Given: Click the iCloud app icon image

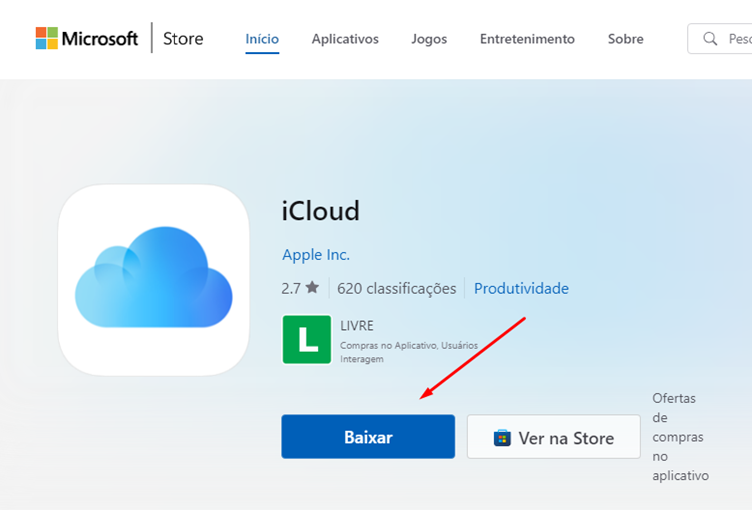Looking at the screenshot, I should (153, 280).
